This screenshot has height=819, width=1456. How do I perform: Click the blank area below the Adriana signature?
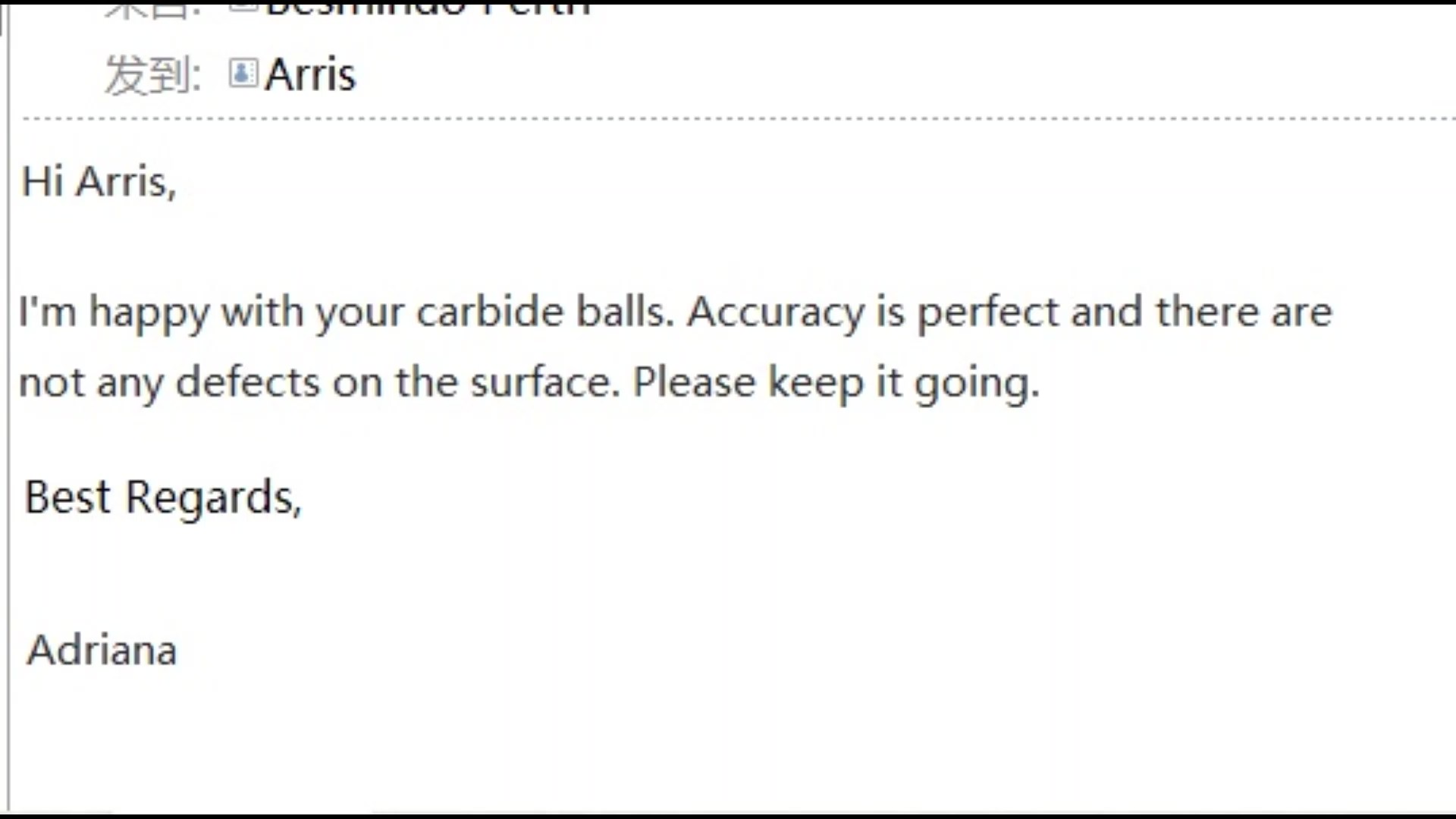click(728, 743)
